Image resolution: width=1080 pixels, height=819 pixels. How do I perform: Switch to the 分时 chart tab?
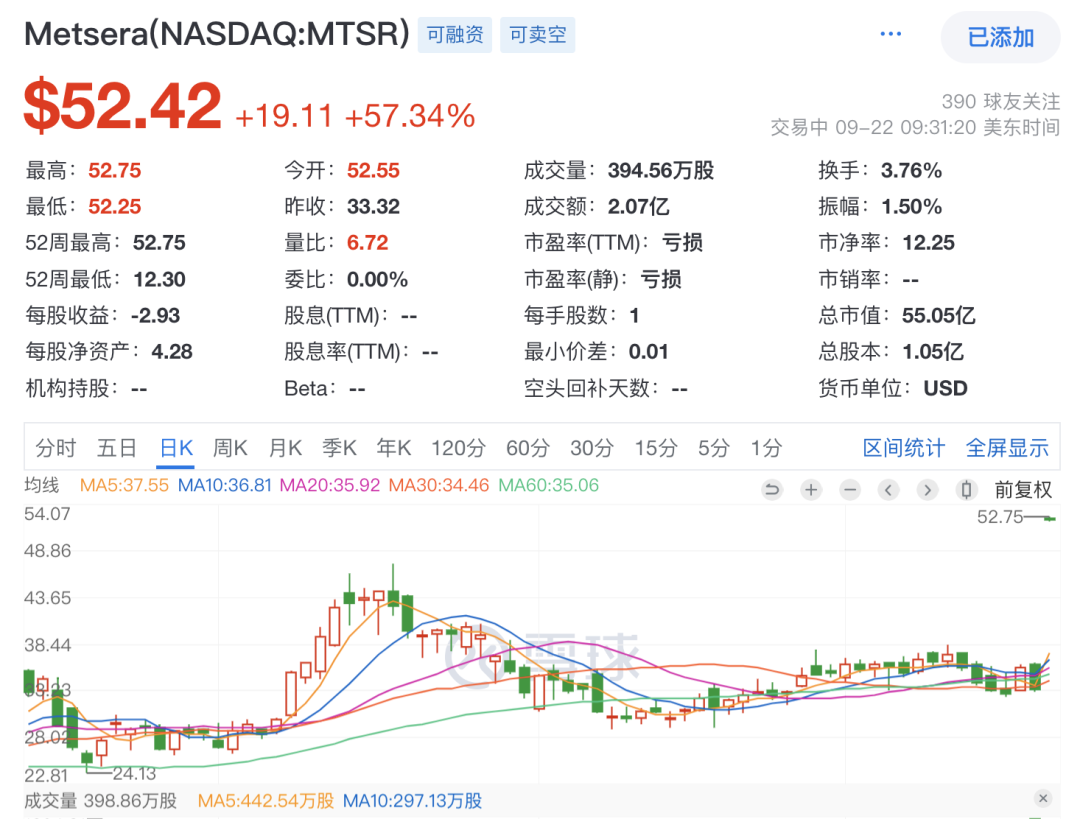(56, 448)
